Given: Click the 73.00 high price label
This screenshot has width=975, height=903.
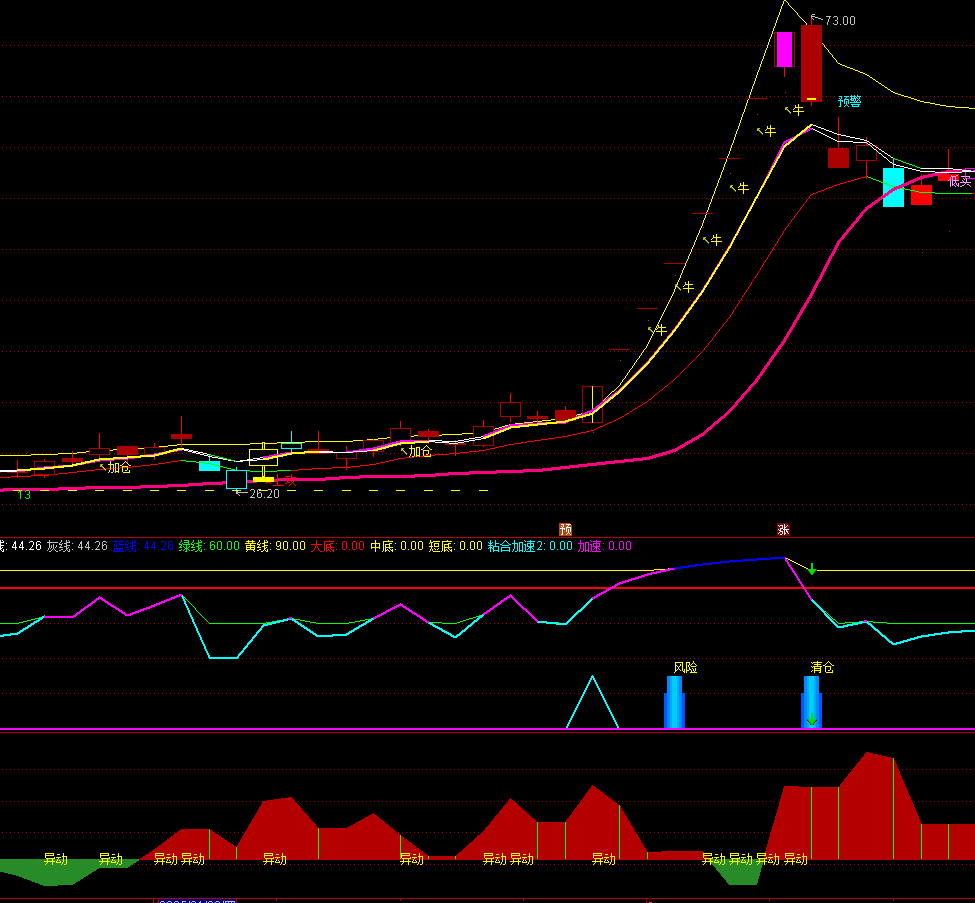Looking at the screenshot, I should click(839, 21).
